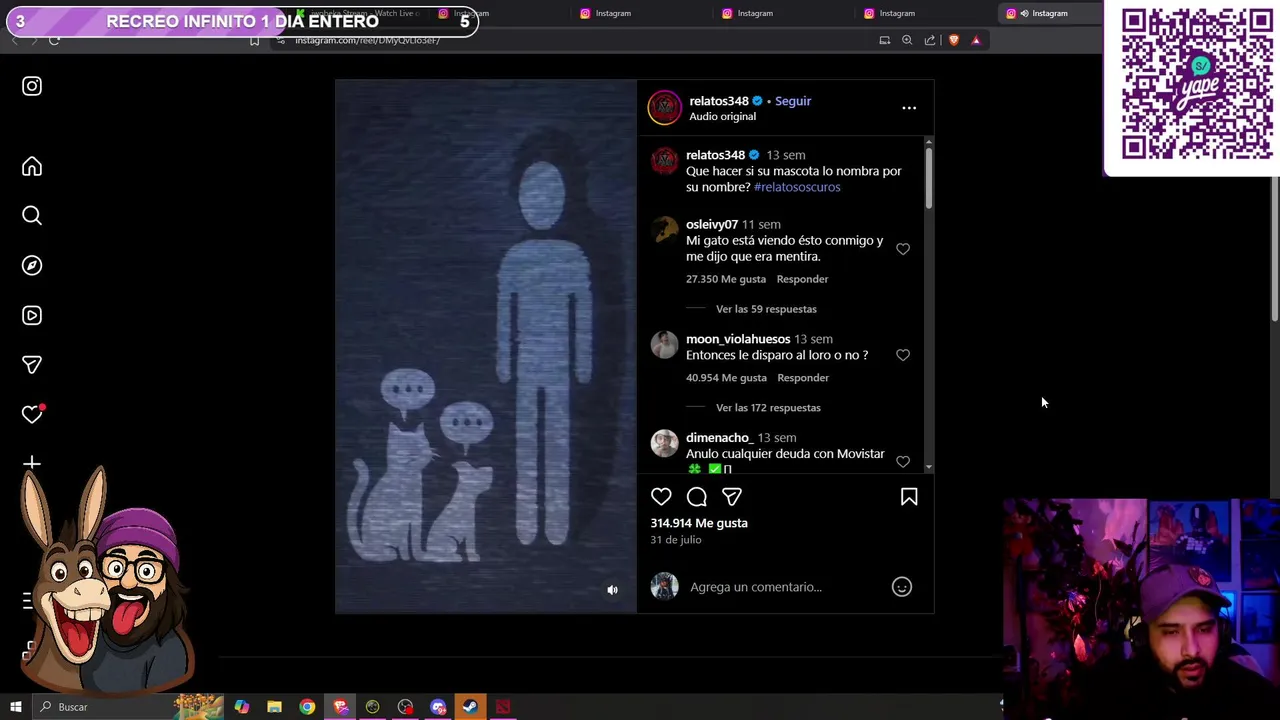
Task: Expand Ver las 172 respuestas
Action: point(768,408)
